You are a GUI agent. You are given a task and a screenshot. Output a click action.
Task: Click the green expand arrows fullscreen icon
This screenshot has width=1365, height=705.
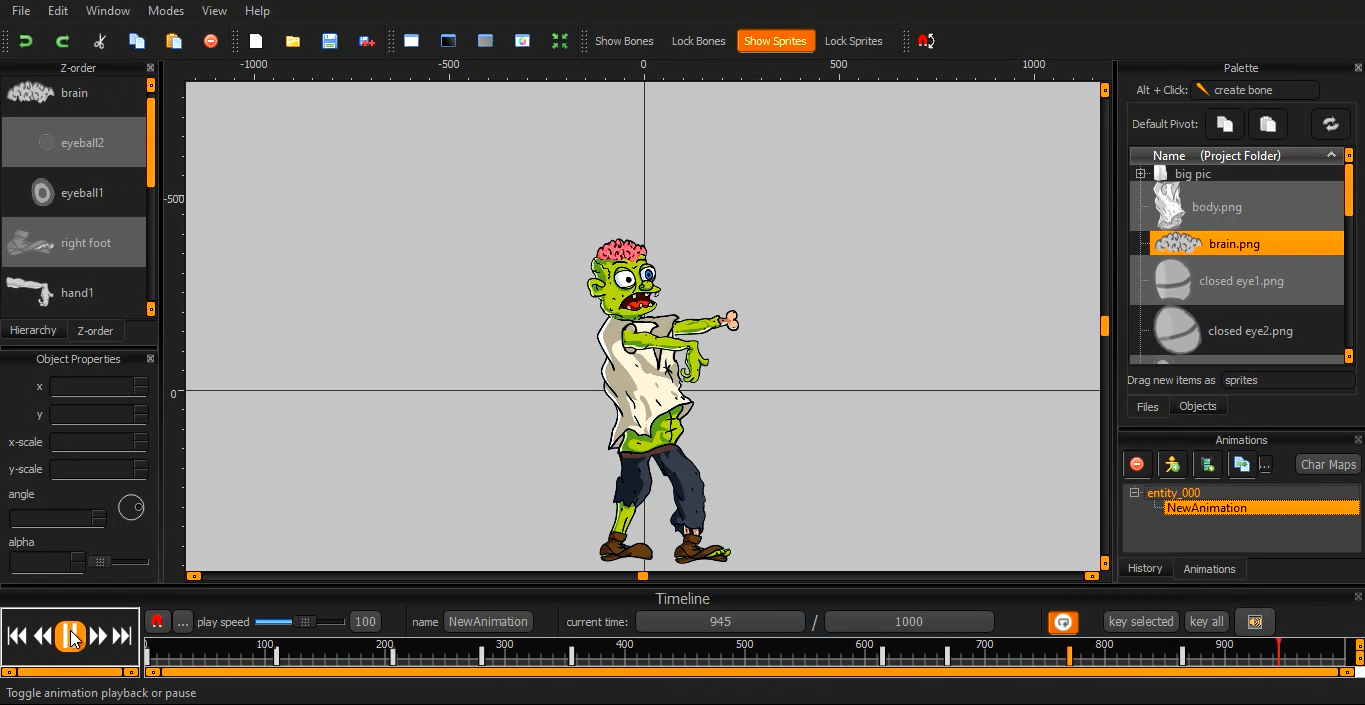[x=560, y=41]
